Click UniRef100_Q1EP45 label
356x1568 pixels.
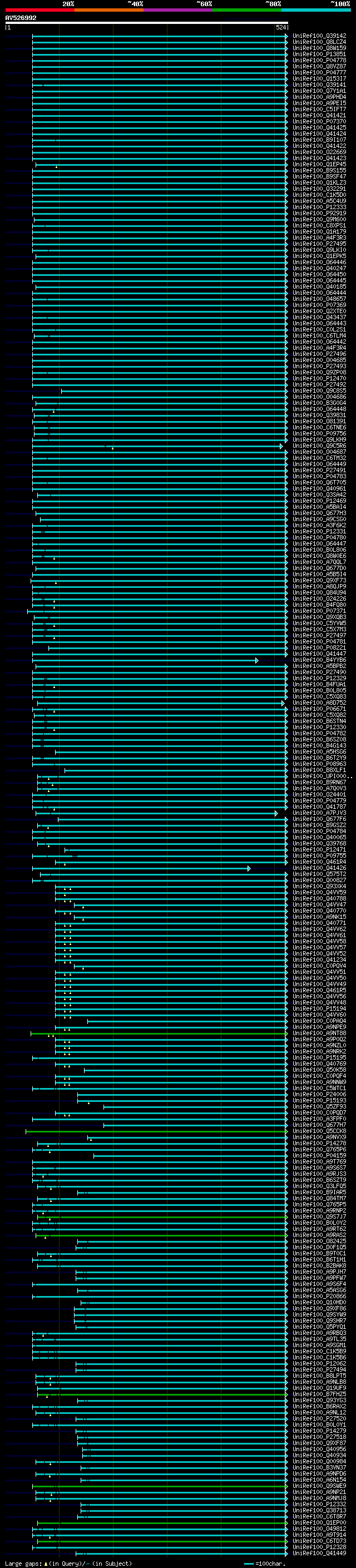click(x=319, y=164)
